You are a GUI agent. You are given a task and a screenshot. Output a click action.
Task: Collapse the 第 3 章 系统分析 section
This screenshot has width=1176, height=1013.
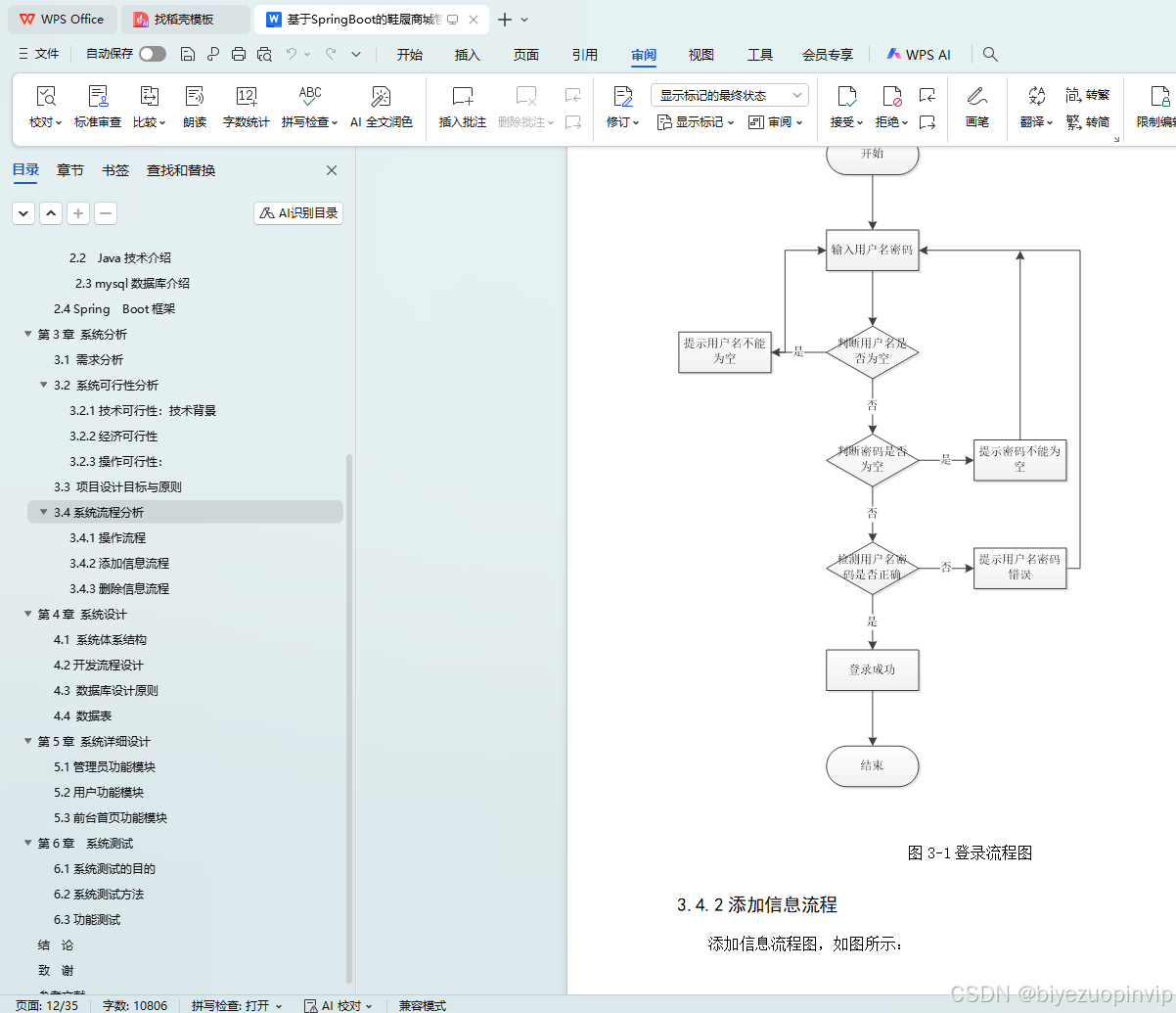27,334
